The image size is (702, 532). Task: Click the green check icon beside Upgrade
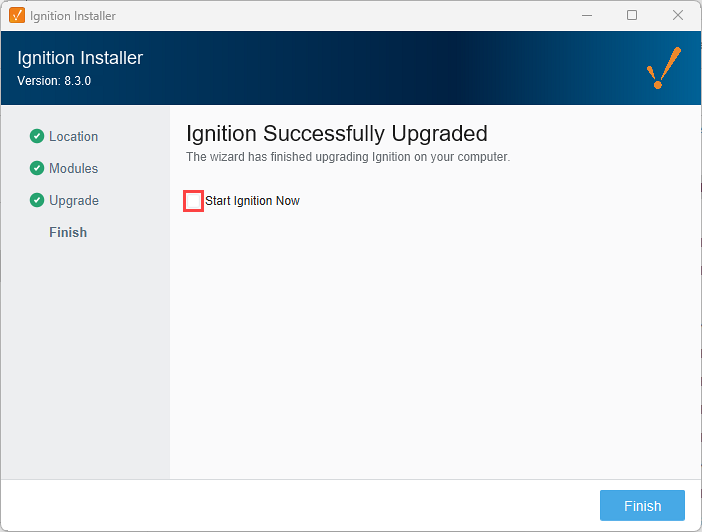(37, 200)
